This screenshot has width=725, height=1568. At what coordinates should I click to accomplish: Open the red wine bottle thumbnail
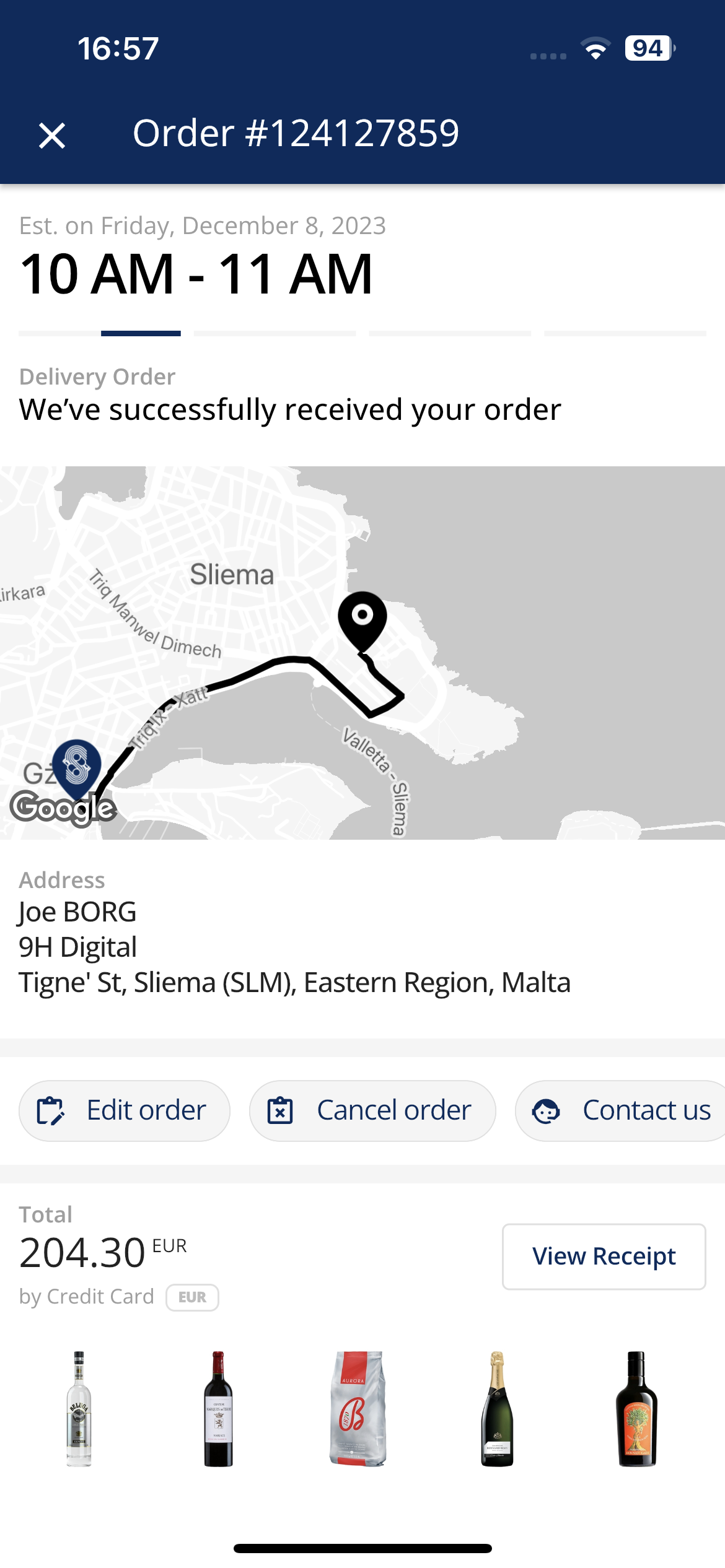[219, 1408]
